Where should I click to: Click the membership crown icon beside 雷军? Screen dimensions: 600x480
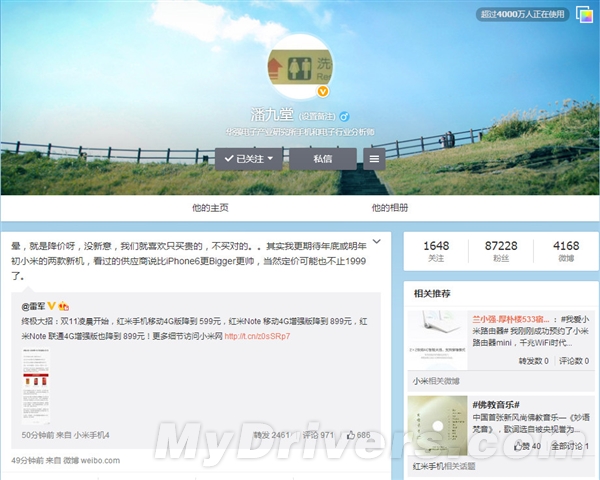point(64,306)
